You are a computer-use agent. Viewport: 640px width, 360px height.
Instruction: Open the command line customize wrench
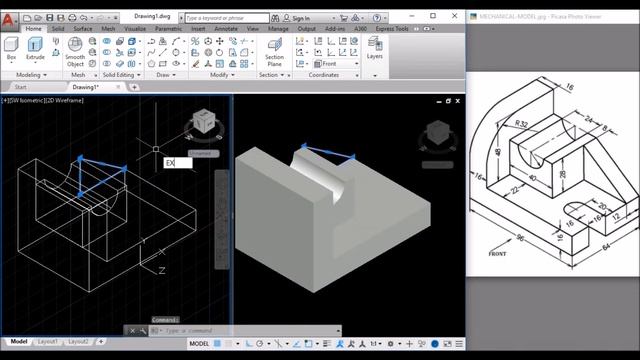coord(142,331)
